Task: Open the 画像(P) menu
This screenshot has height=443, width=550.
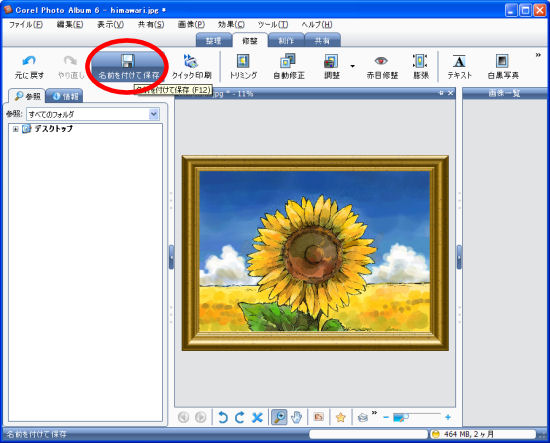Action: pos(191,25)
